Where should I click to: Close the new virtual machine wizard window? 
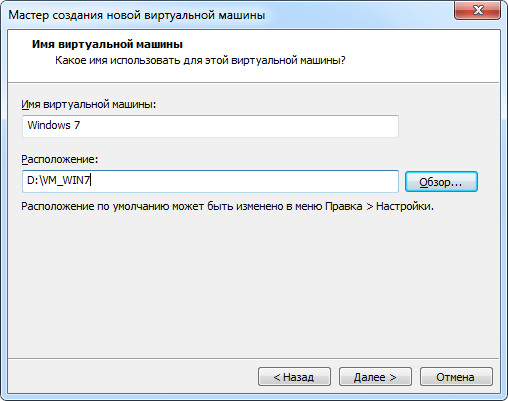pyautogui.click(x=477, y=10)
